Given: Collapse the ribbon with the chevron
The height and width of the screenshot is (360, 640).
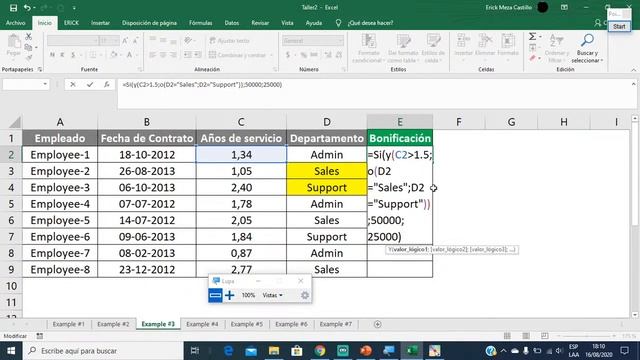Looking at the screenshot, I should click(x=633, y=70).
